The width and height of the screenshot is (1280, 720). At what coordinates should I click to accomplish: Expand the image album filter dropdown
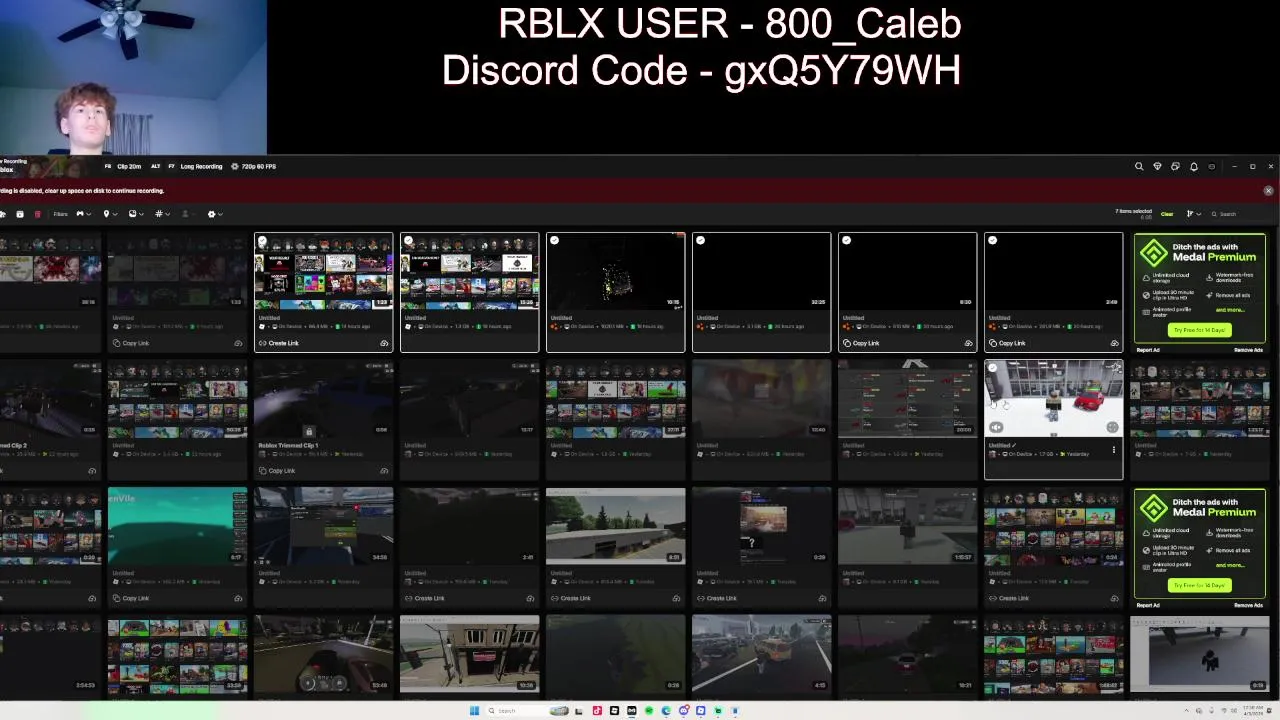coord(135,214)
